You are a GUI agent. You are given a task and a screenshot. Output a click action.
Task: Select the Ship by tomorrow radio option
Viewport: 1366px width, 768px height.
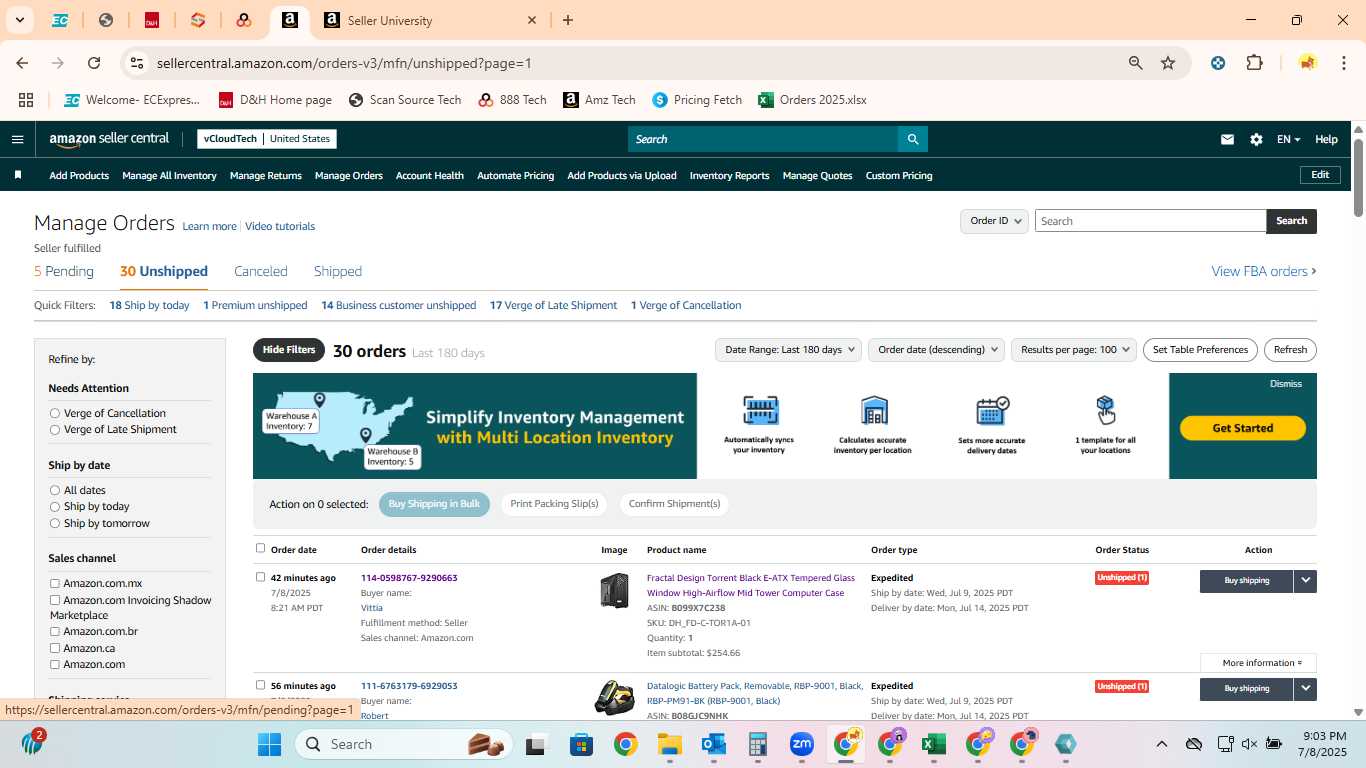(55, 523)
